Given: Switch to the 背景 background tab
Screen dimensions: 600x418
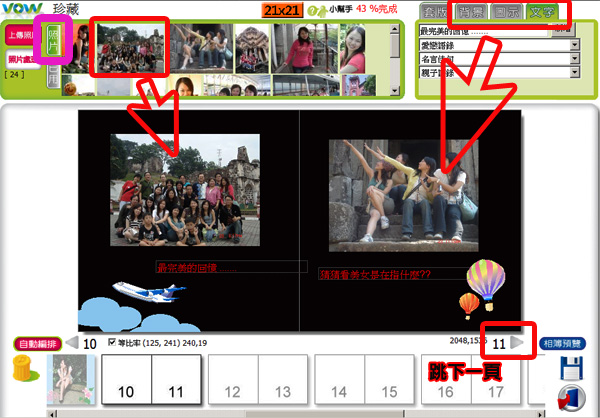Looking at the screenshot, I should pos(471,12).
